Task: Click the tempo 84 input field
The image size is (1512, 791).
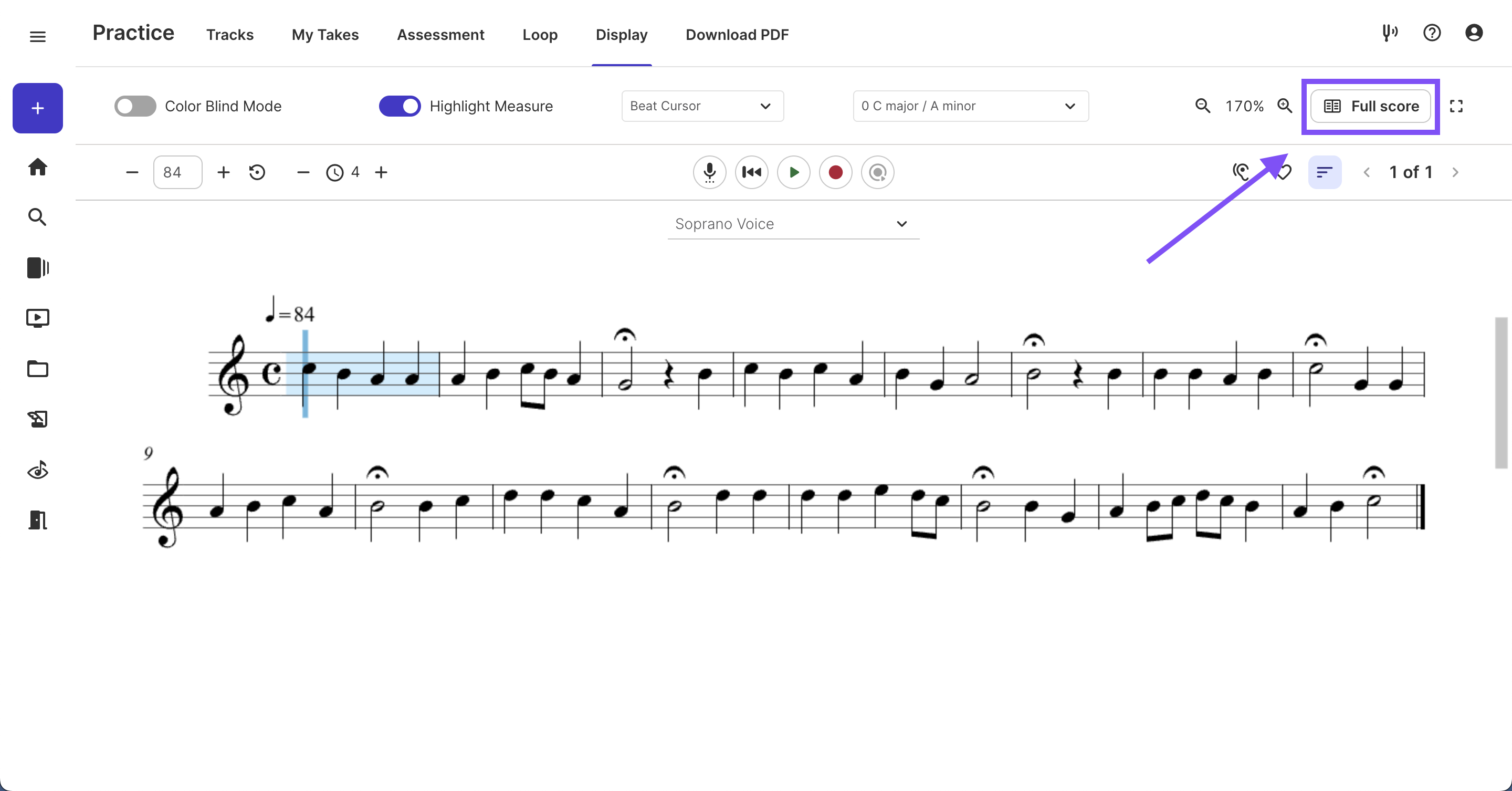Action: point(177,172)
